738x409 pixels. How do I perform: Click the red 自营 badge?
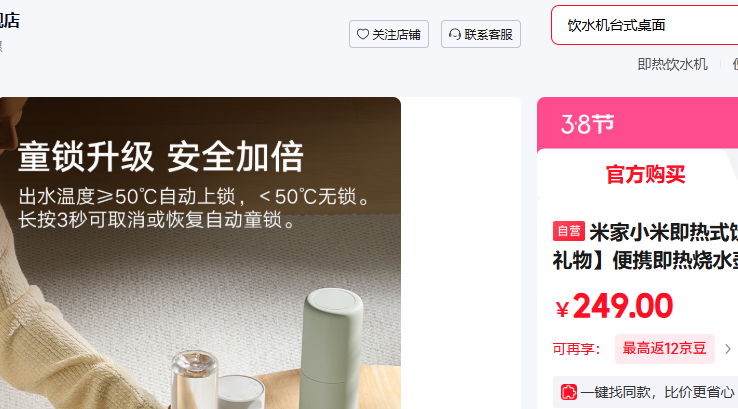(x=569, y=231)
